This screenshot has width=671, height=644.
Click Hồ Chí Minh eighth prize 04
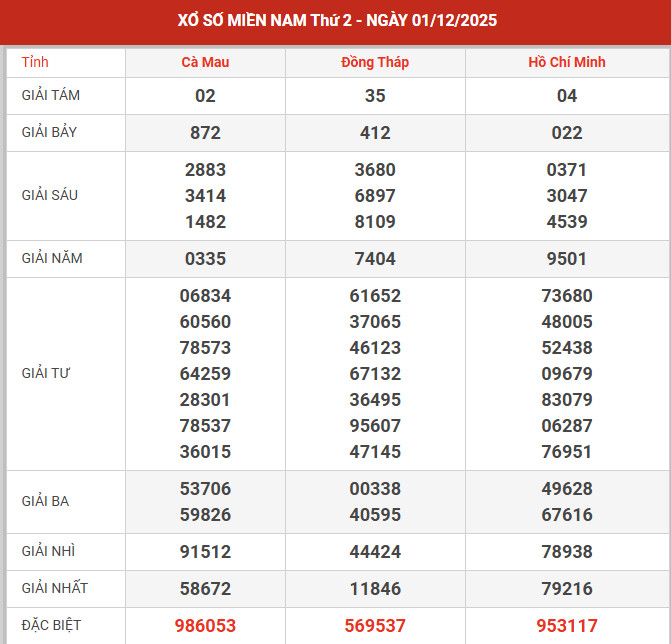click(567, 96)
